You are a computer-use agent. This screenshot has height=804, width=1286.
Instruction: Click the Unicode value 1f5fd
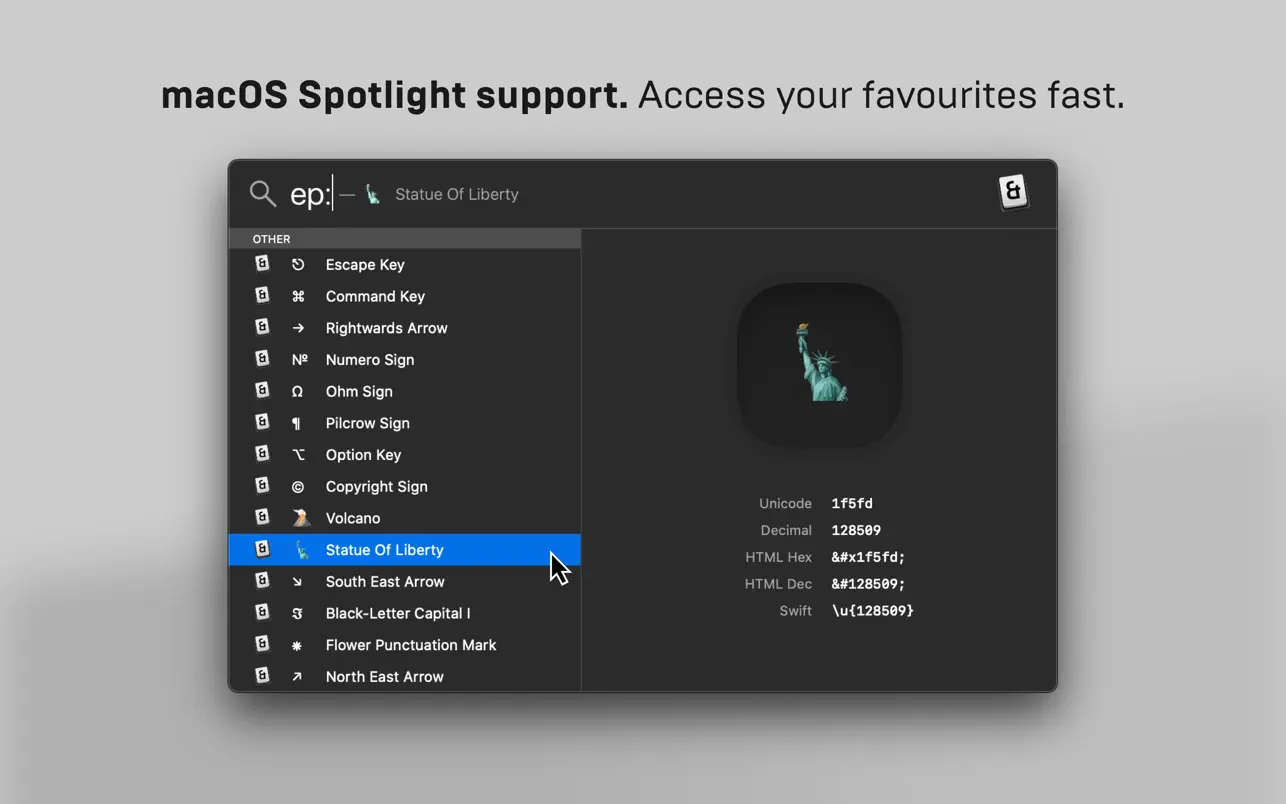852,504
